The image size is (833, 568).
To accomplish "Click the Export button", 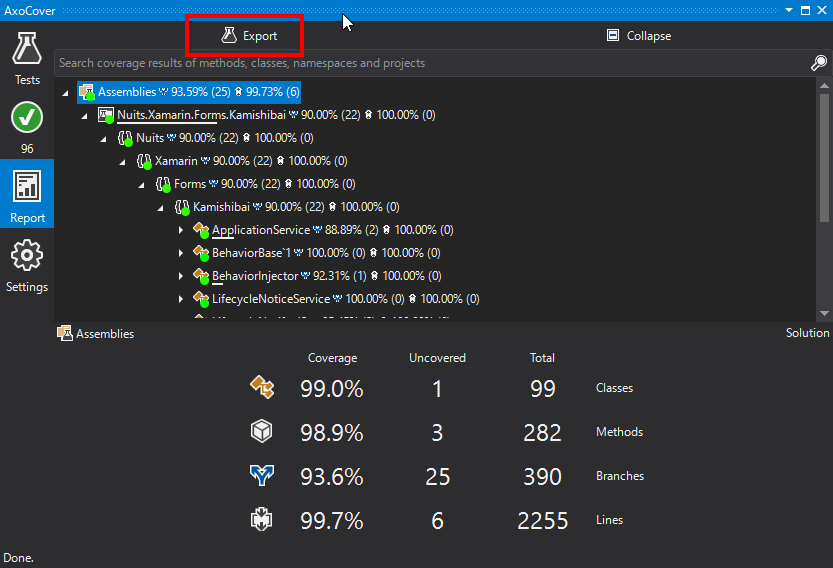I will [x=249, y=36].
